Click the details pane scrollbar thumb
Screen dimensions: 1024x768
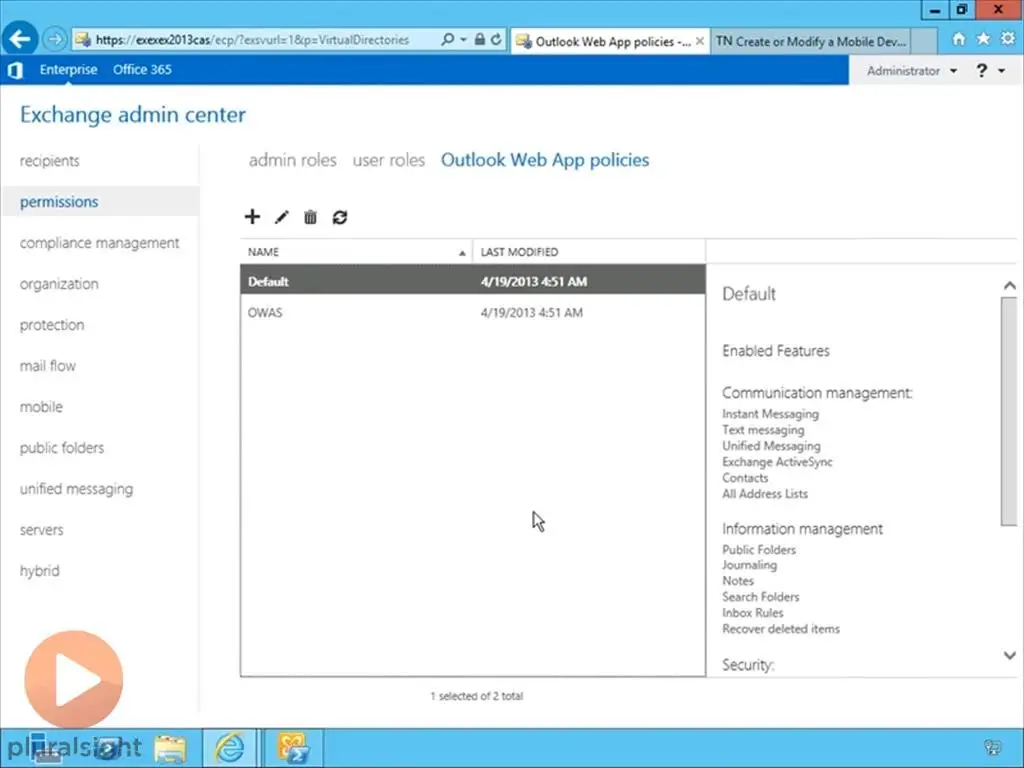[x=1009, y=410]
